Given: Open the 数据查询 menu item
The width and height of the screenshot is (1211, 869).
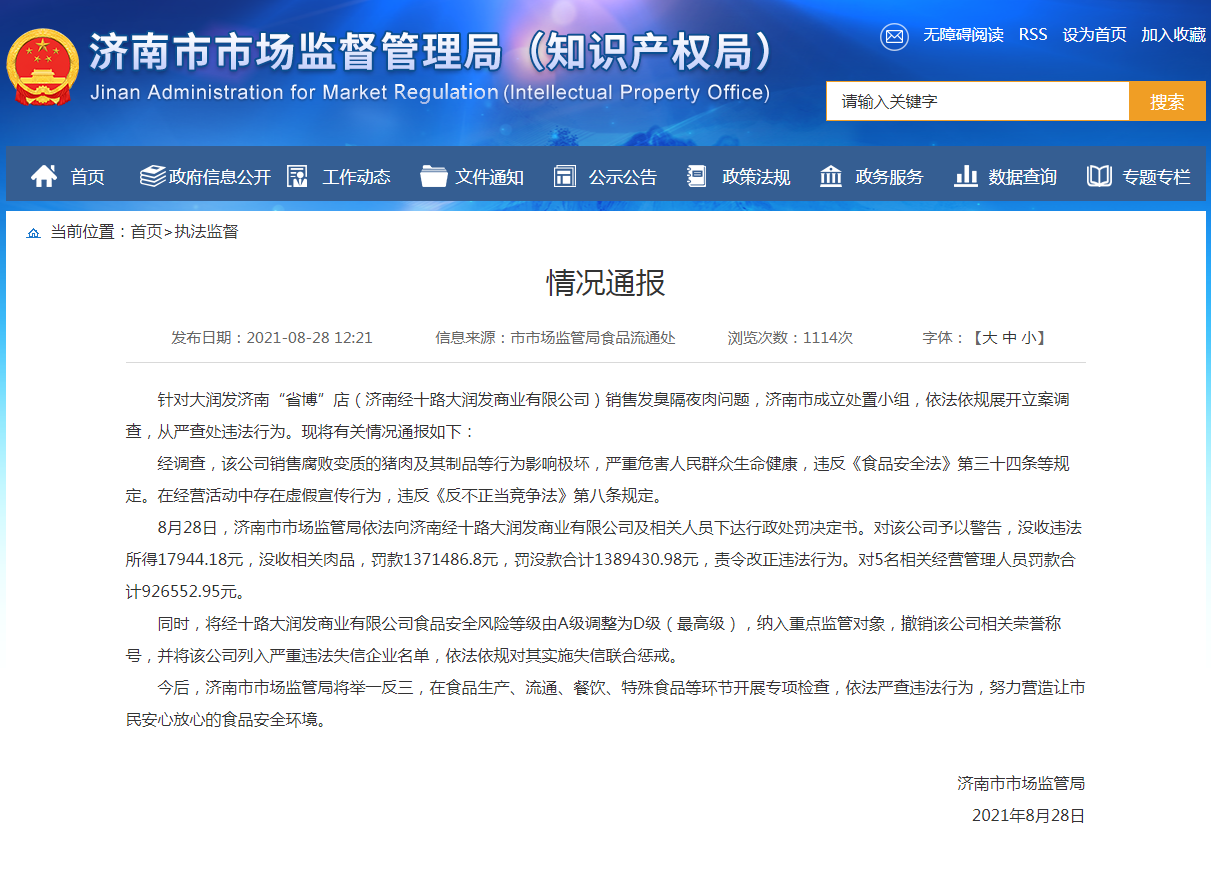Looking at the screenshot, I should [1022, 177].
